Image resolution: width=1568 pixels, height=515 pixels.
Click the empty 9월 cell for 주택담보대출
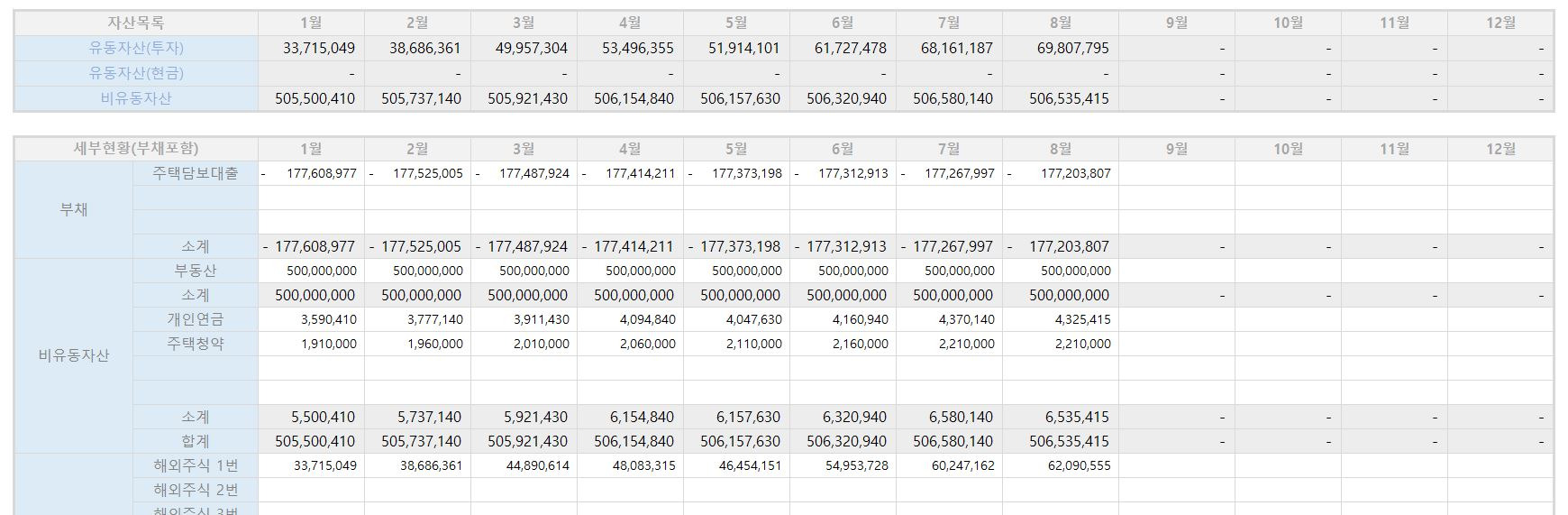point(1176,173)
